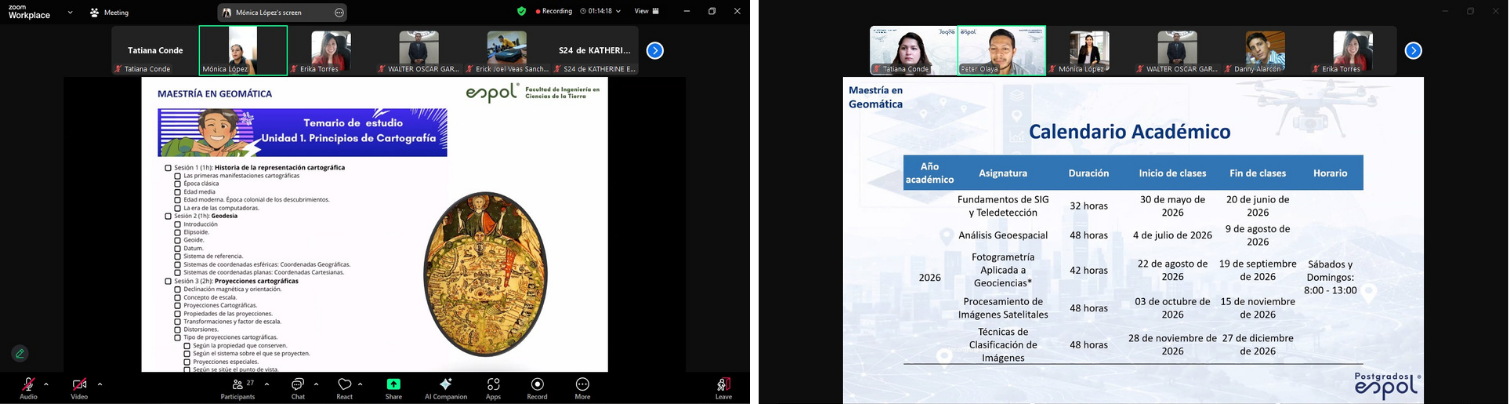
Task: Click the Recording indicator
Action: 554,11
